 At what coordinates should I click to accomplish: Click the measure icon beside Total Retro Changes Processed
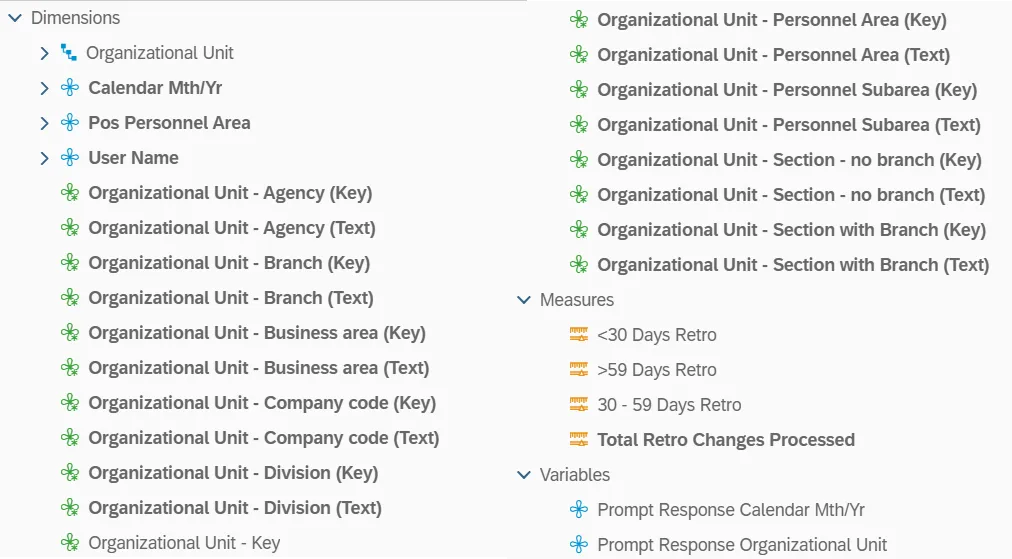578,440
